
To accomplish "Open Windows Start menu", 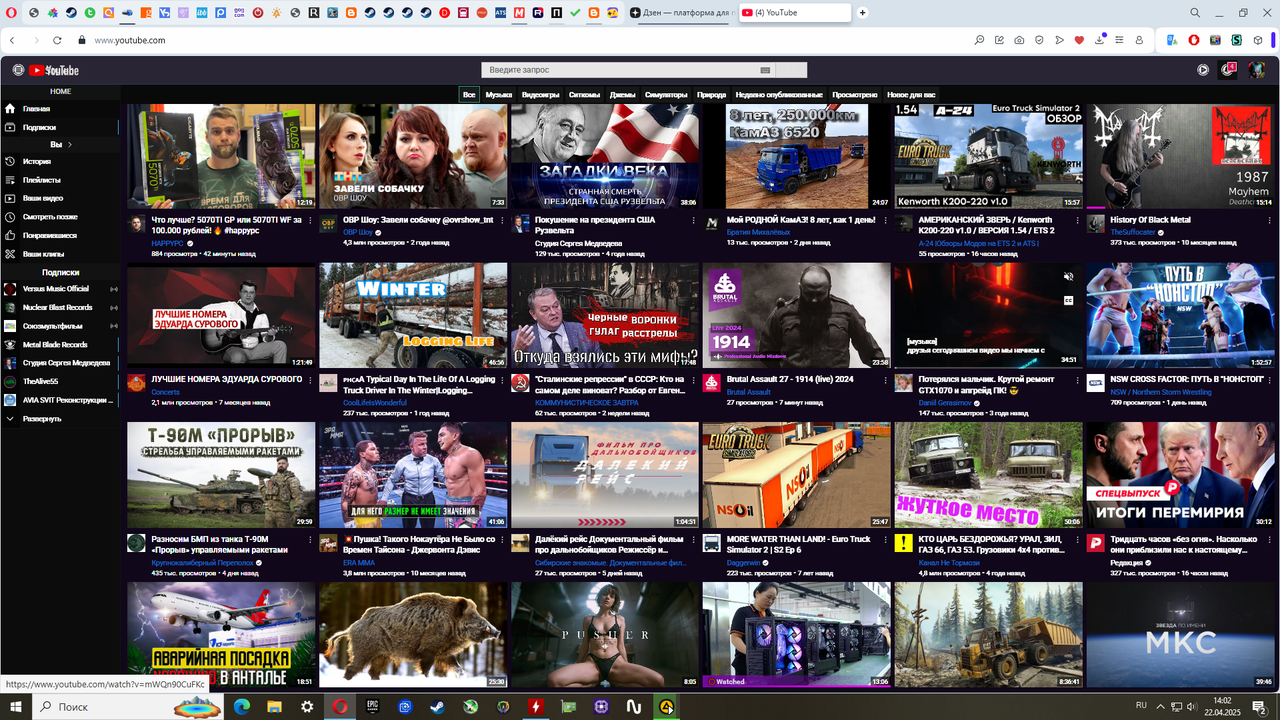I will click(x=17, y=706).
